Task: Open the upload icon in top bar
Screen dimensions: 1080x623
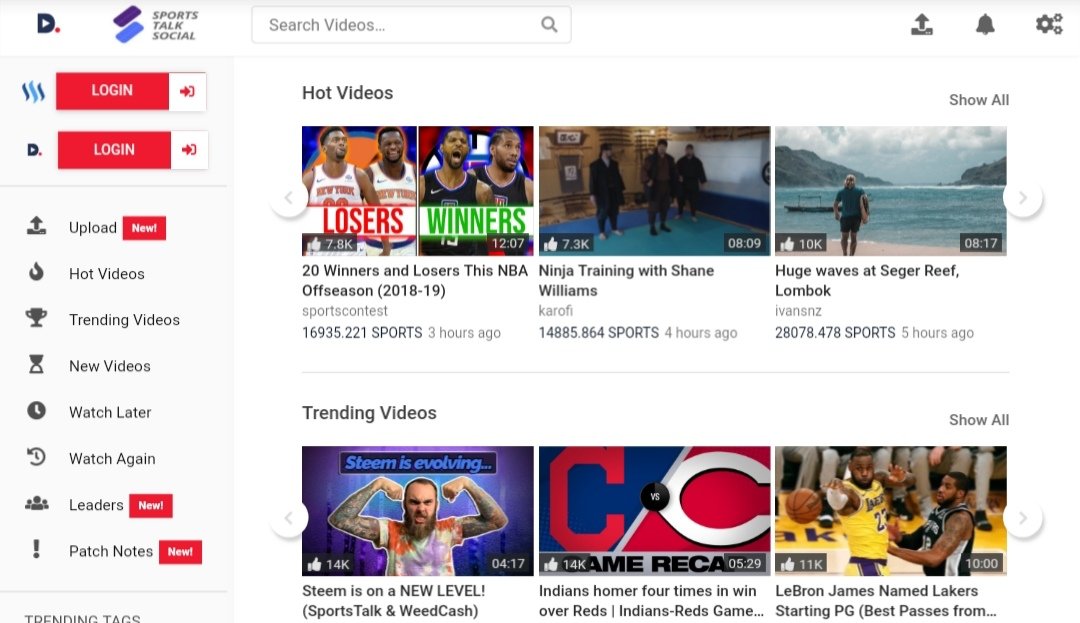Action: pyautogui.click(x=922, y=25)
